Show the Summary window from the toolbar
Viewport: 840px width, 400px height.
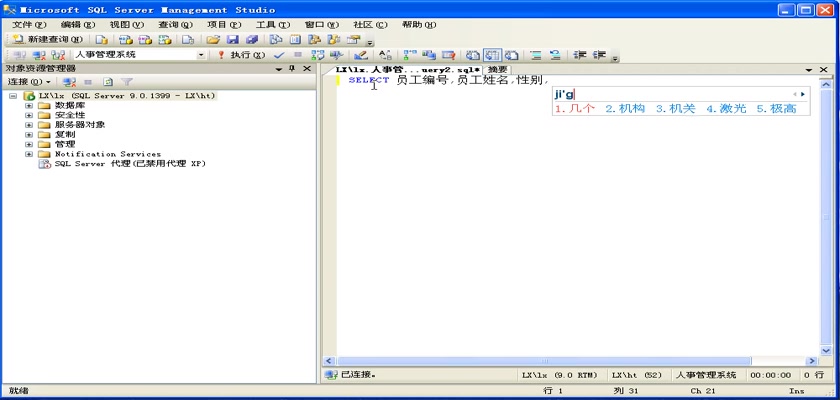[295, 40]
